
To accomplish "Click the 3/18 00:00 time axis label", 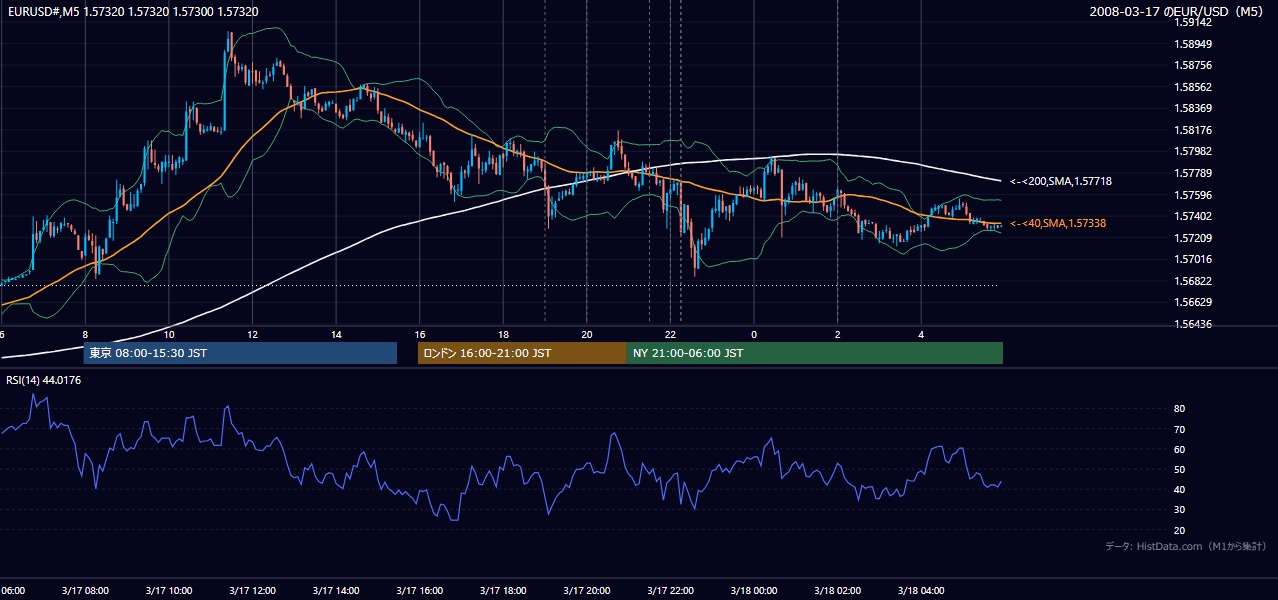I will (x=753, y=590).
